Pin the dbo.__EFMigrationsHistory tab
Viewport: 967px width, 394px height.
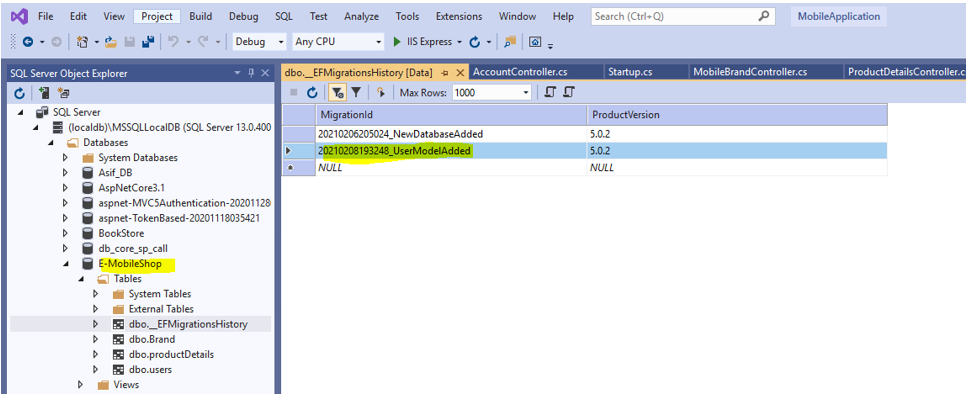pos(444,73)
